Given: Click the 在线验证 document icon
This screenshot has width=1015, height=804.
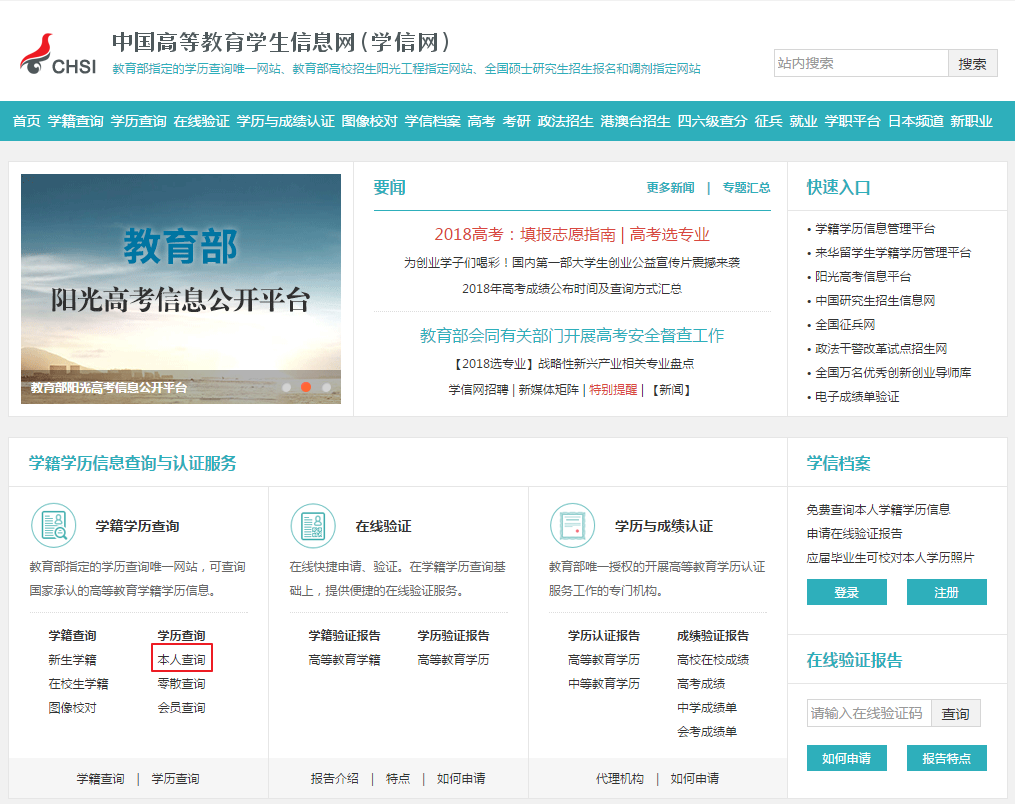Looking at the screenshot, I should click(312, 525).
